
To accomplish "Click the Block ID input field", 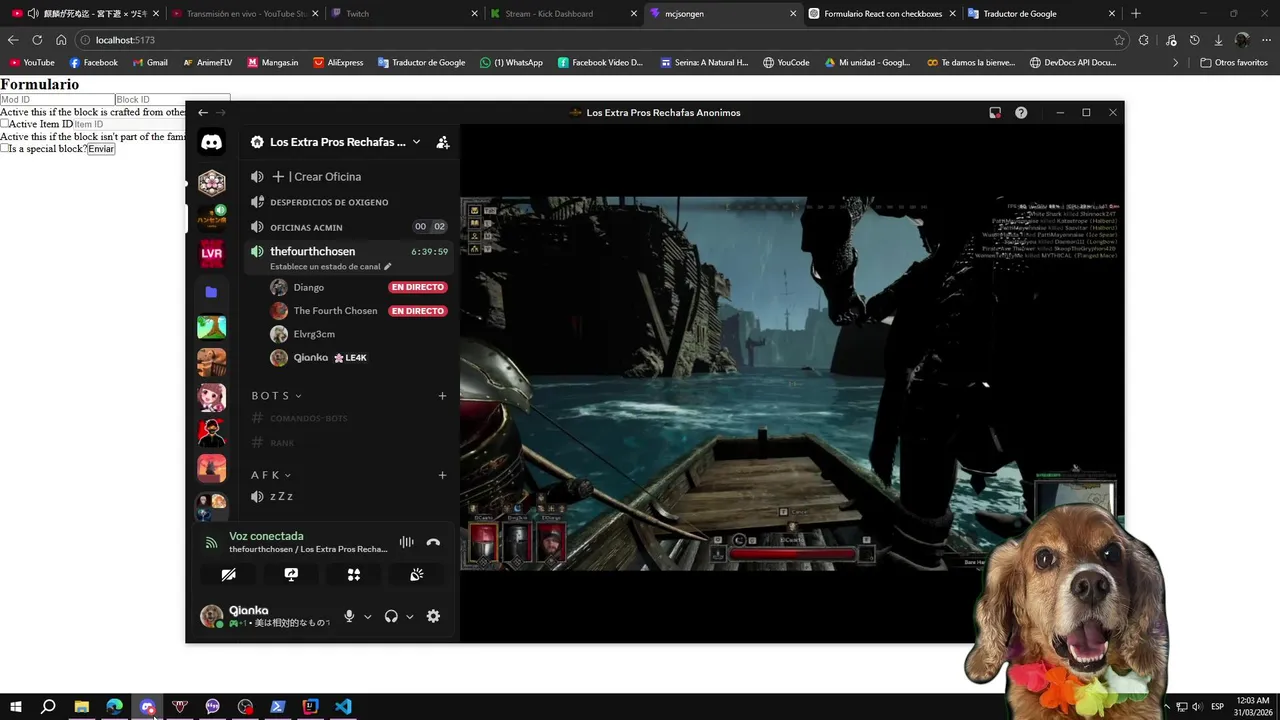I will pyautogui.click(x=173, y=100).
